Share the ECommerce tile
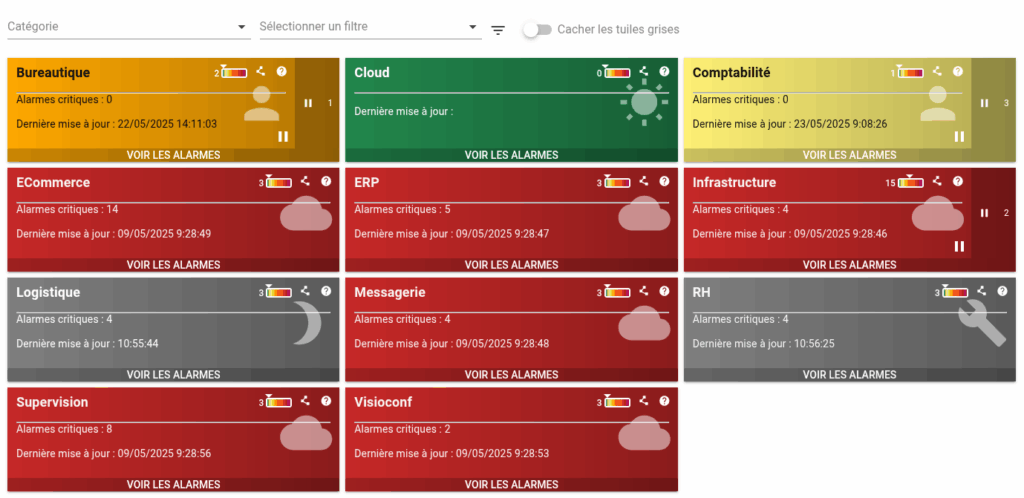This screenshot has height=498, width=1024. (305, 181)
